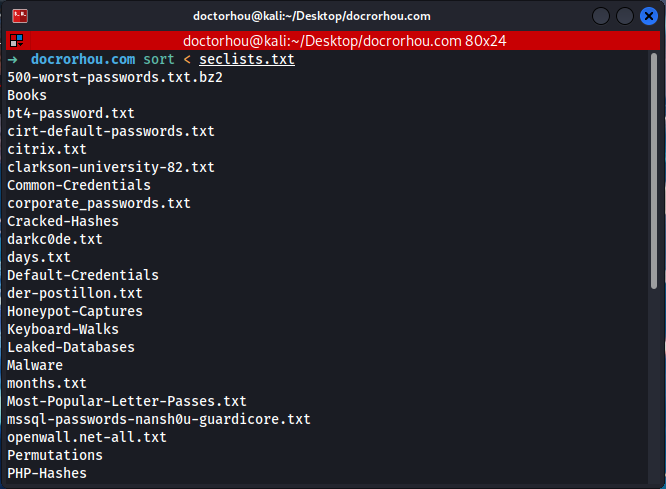Click the Books line
666x489 pixels.
(27, 95)
